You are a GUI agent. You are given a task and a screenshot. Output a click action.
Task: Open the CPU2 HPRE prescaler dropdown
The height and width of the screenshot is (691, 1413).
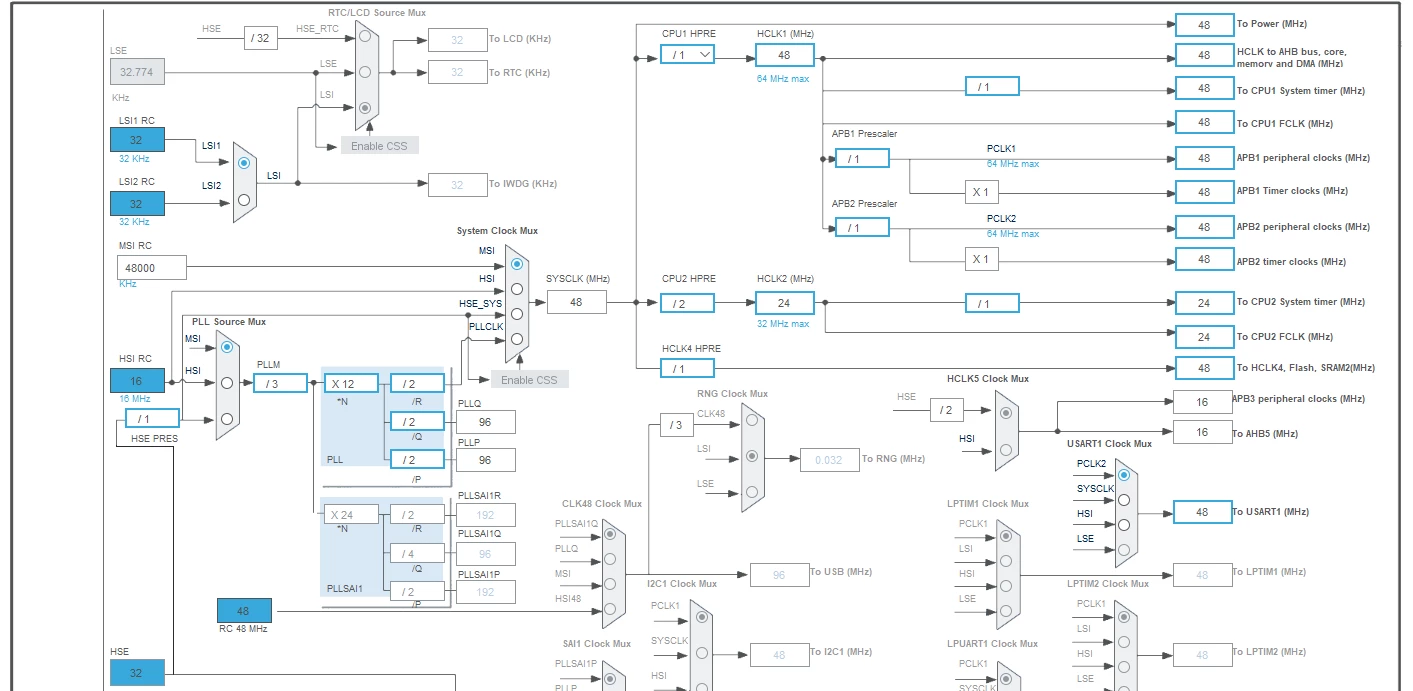(687, 303)
